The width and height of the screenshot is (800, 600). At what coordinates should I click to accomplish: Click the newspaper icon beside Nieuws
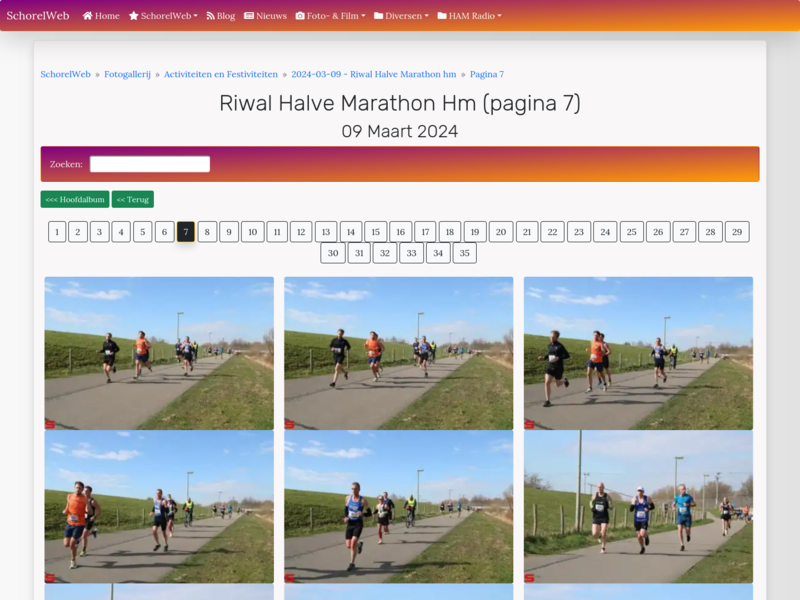(x=249, y=16)
